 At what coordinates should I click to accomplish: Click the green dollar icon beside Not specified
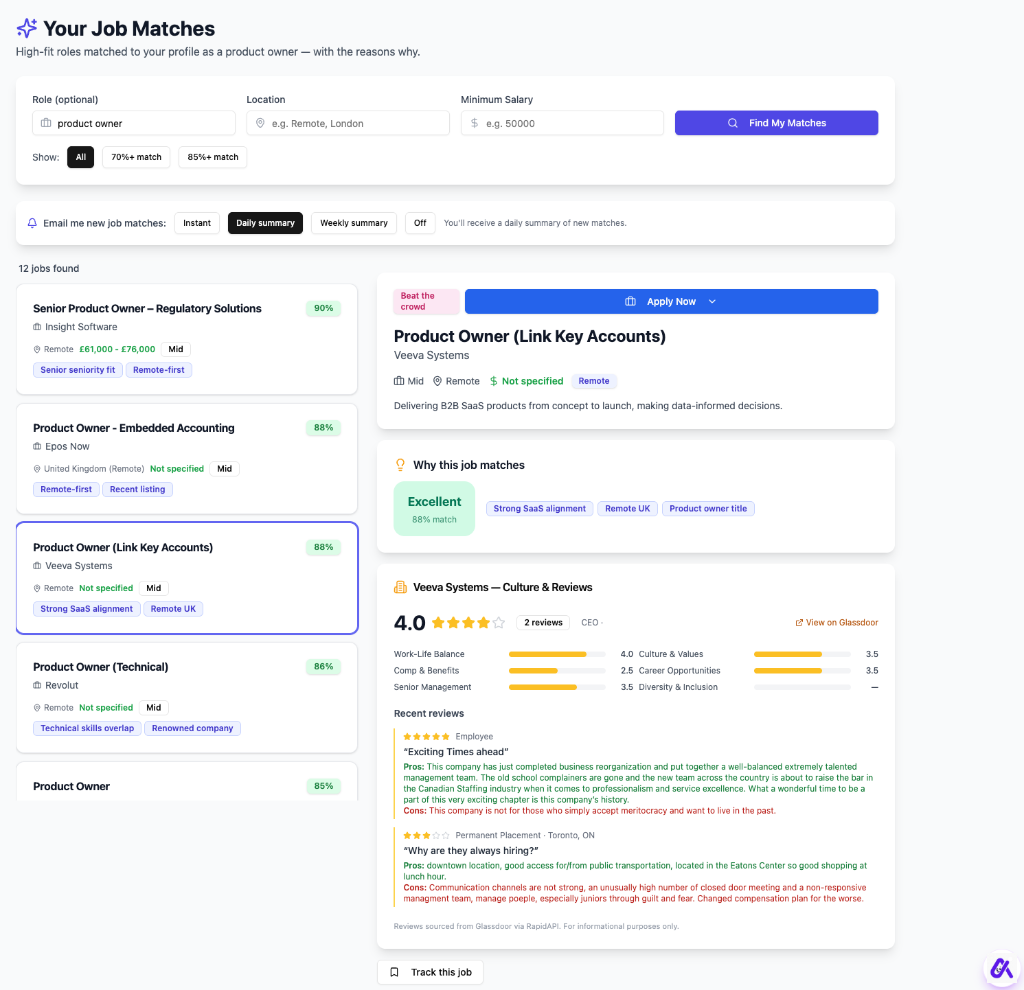tap(494, 381)
